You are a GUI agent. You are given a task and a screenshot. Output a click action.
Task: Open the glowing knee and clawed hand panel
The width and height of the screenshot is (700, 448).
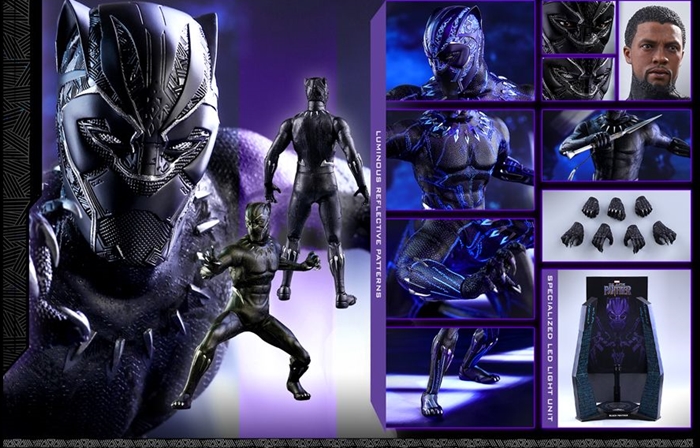(x=460, y=269)
